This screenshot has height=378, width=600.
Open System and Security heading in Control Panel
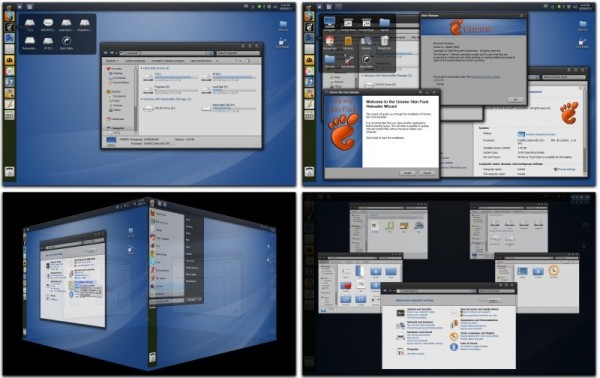coord(419,309)
